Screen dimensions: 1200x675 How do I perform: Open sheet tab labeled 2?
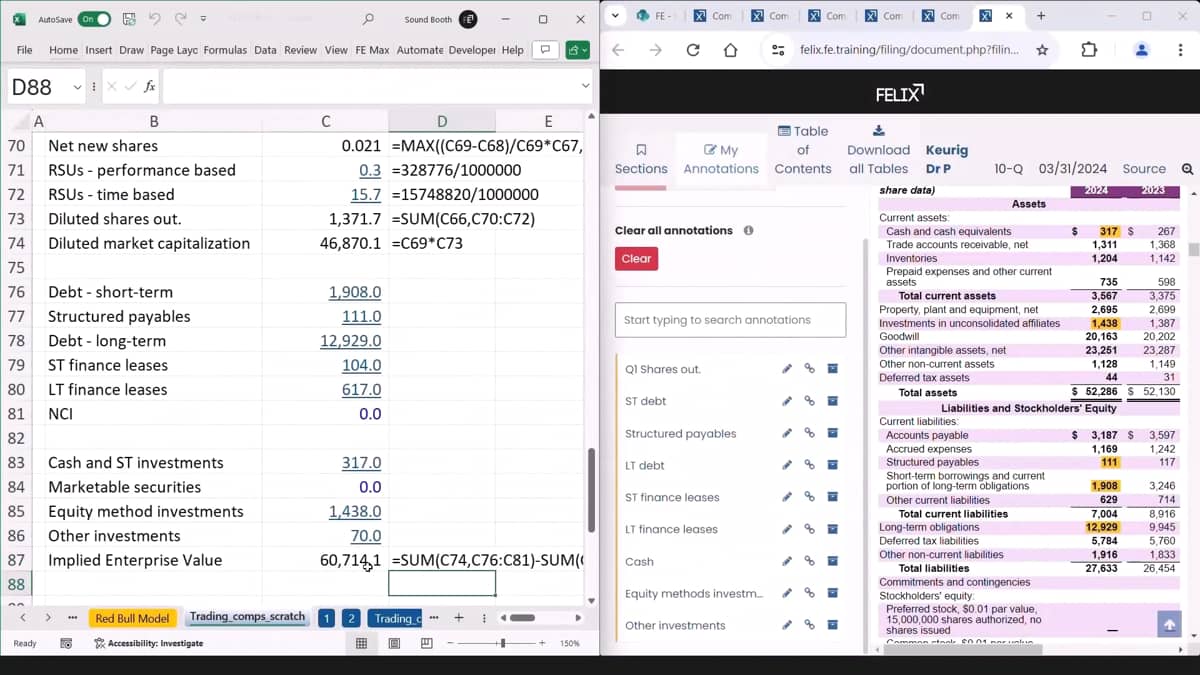(351, 618)
